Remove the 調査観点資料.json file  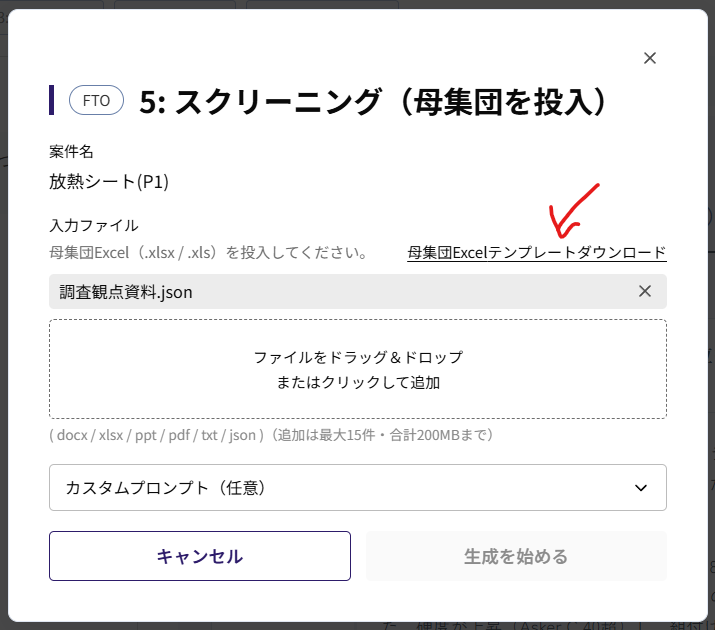644,291
